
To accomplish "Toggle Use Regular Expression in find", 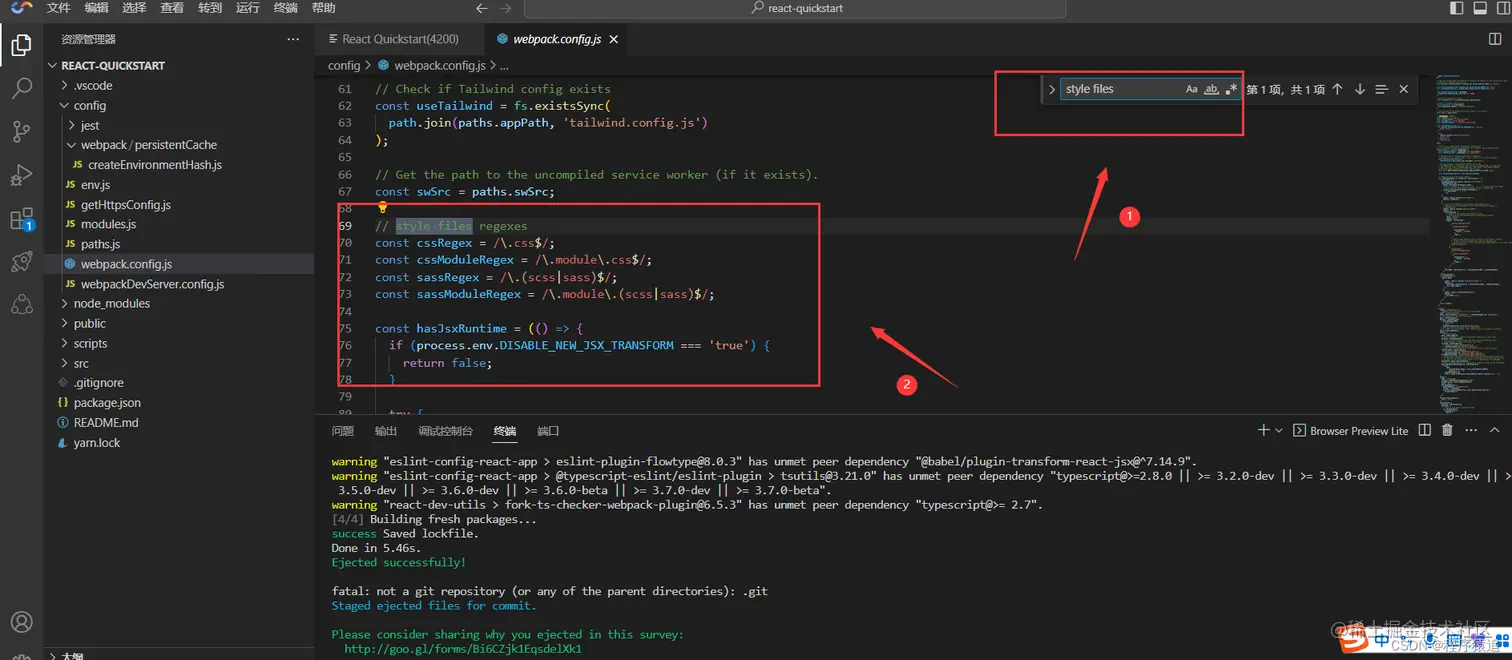I will coord(1231,89).
